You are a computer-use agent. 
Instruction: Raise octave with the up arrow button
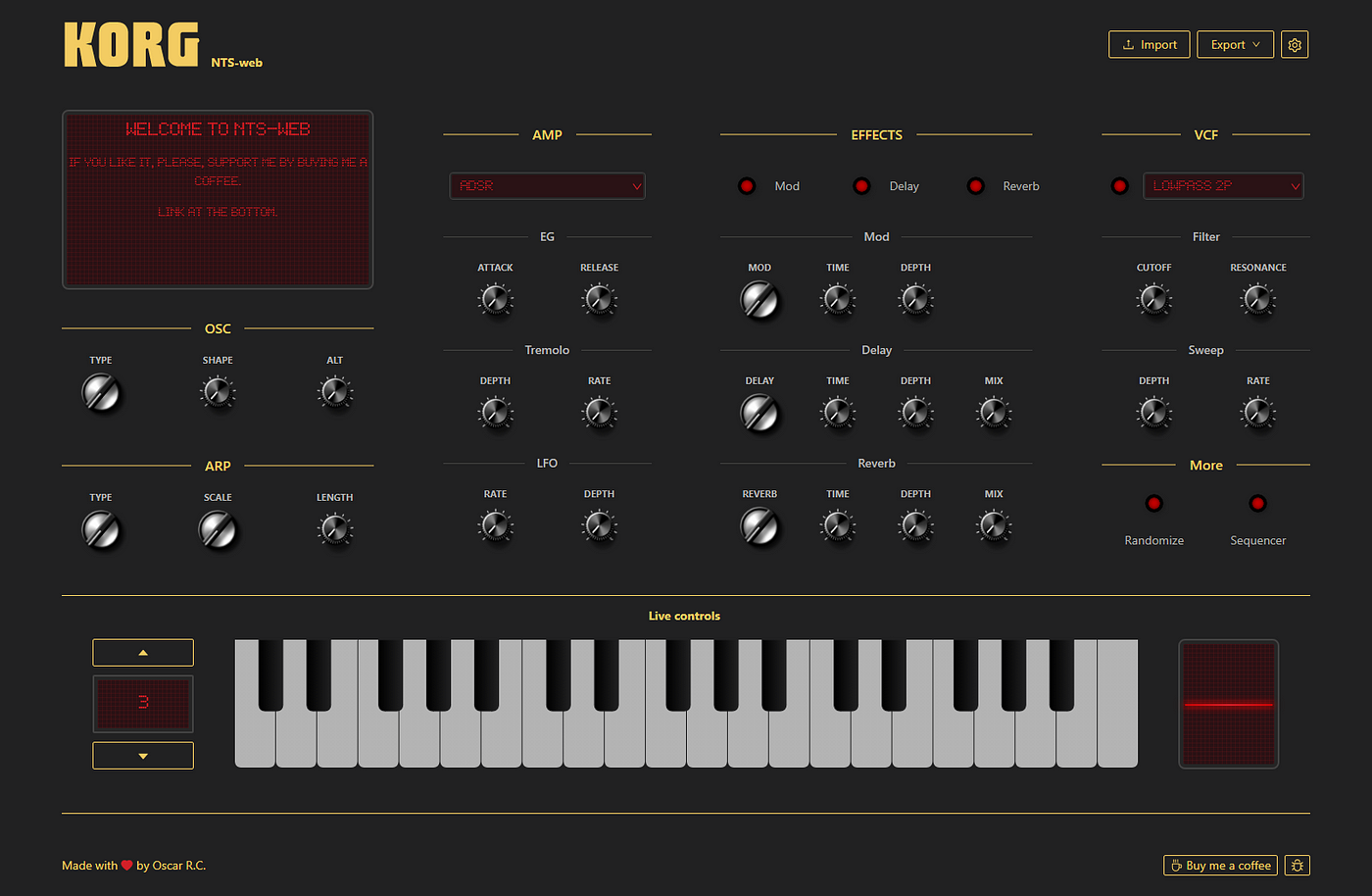[143, 653]
